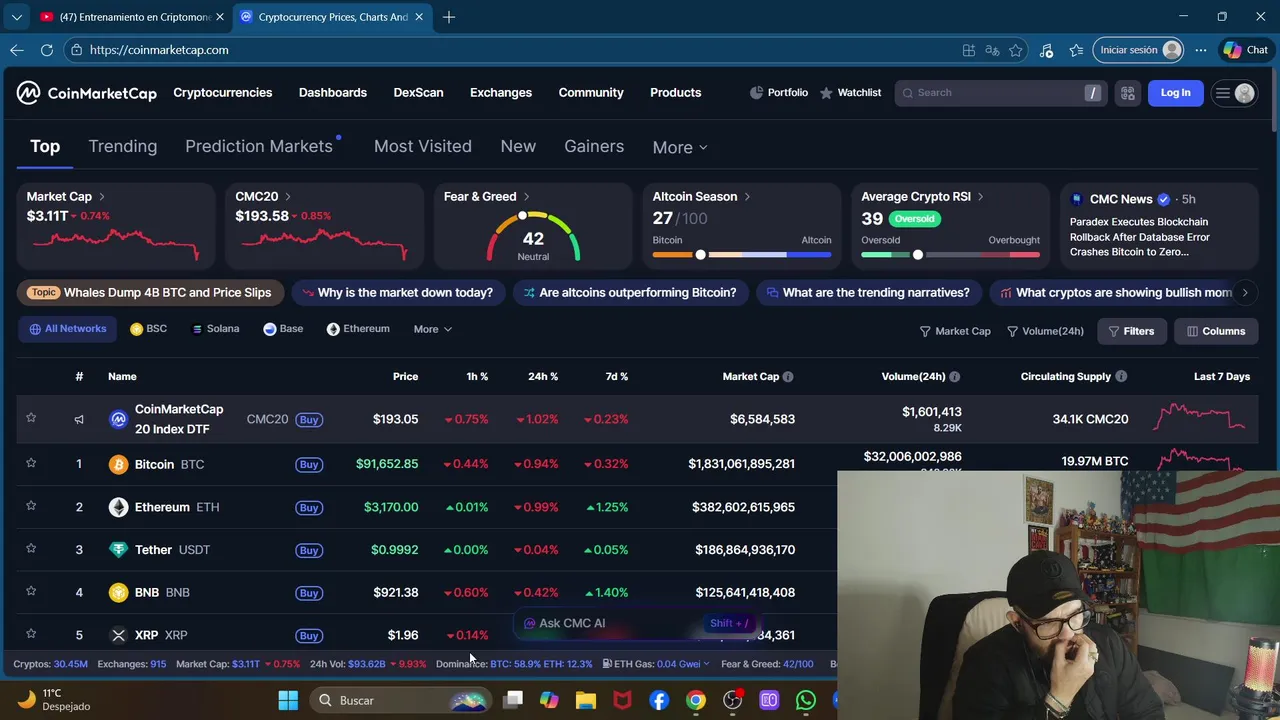Open the Windows Start menu
The image size is (1280, 720).
point(288,700)
